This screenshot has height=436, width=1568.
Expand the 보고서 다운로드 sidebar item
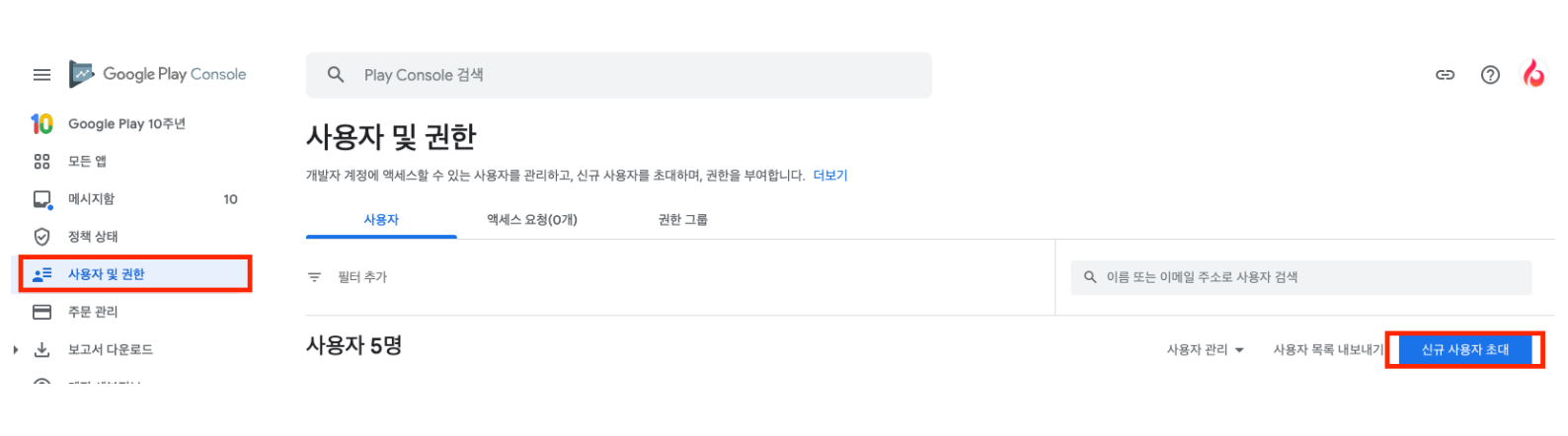[16, 349]
